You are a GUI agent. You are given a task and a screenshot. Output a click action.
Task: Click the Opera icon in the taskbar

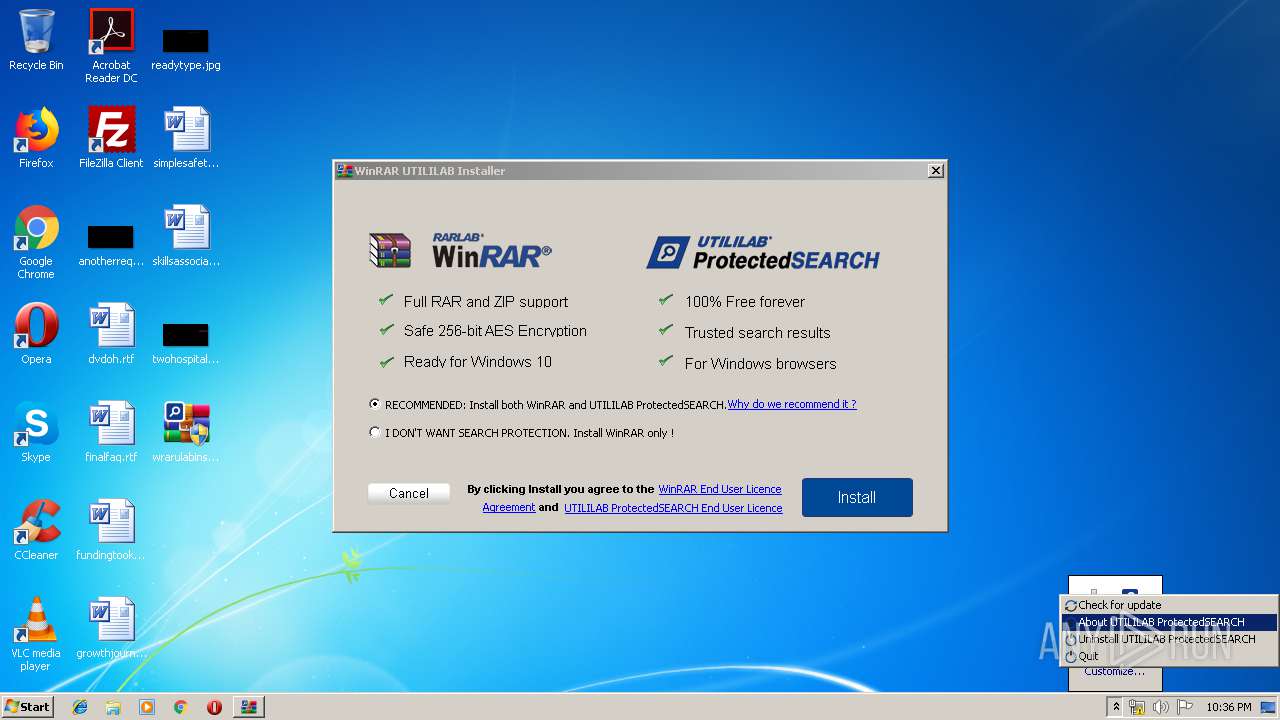[214, 707]
